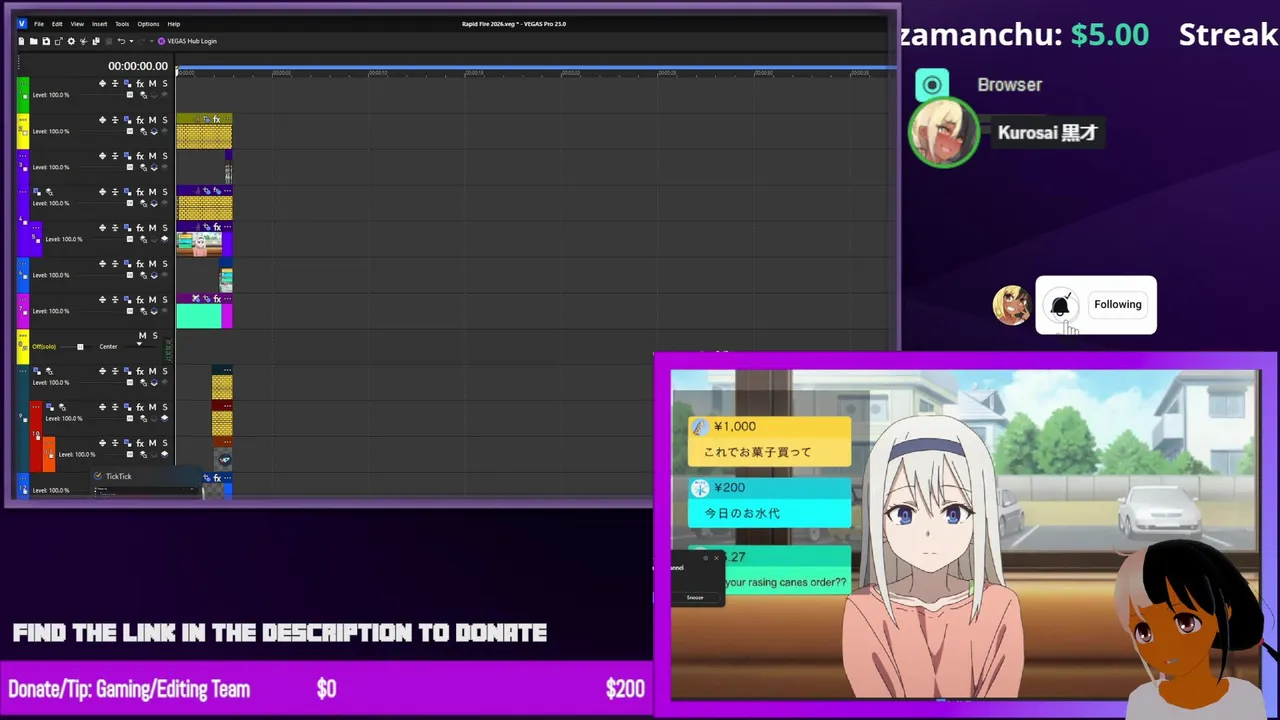Open three-dot menu on track 4 clip

[x=228, y=191]
